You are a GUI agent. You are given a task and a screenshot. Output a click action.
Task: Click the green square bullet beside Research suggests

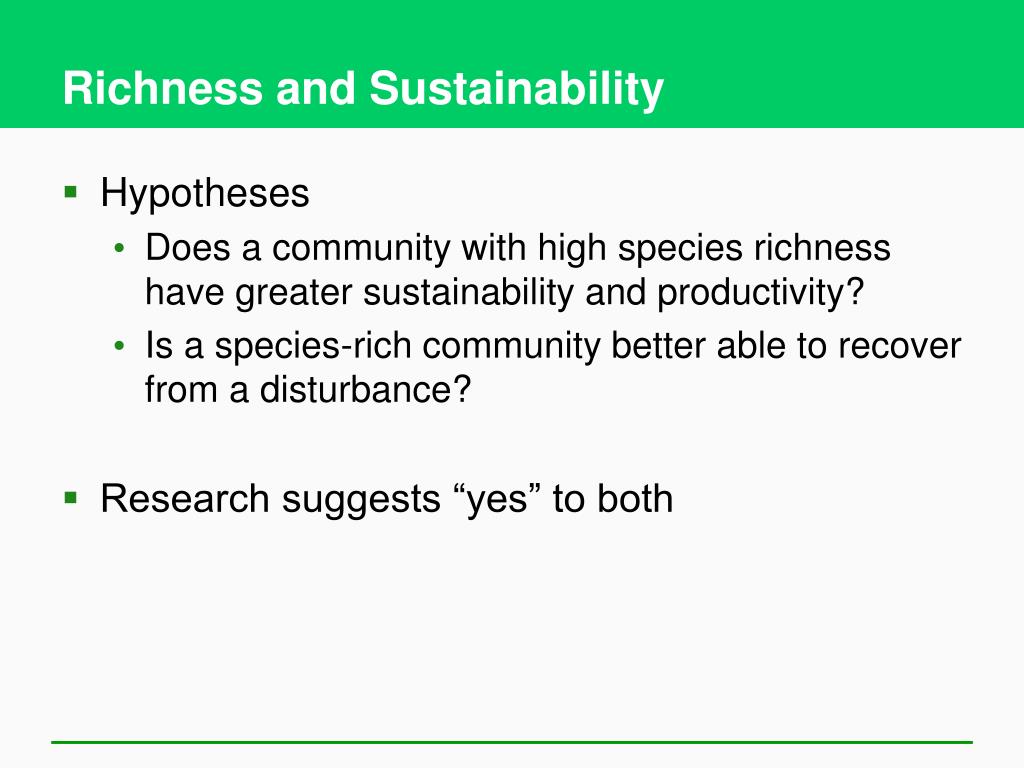coord(71,498)
